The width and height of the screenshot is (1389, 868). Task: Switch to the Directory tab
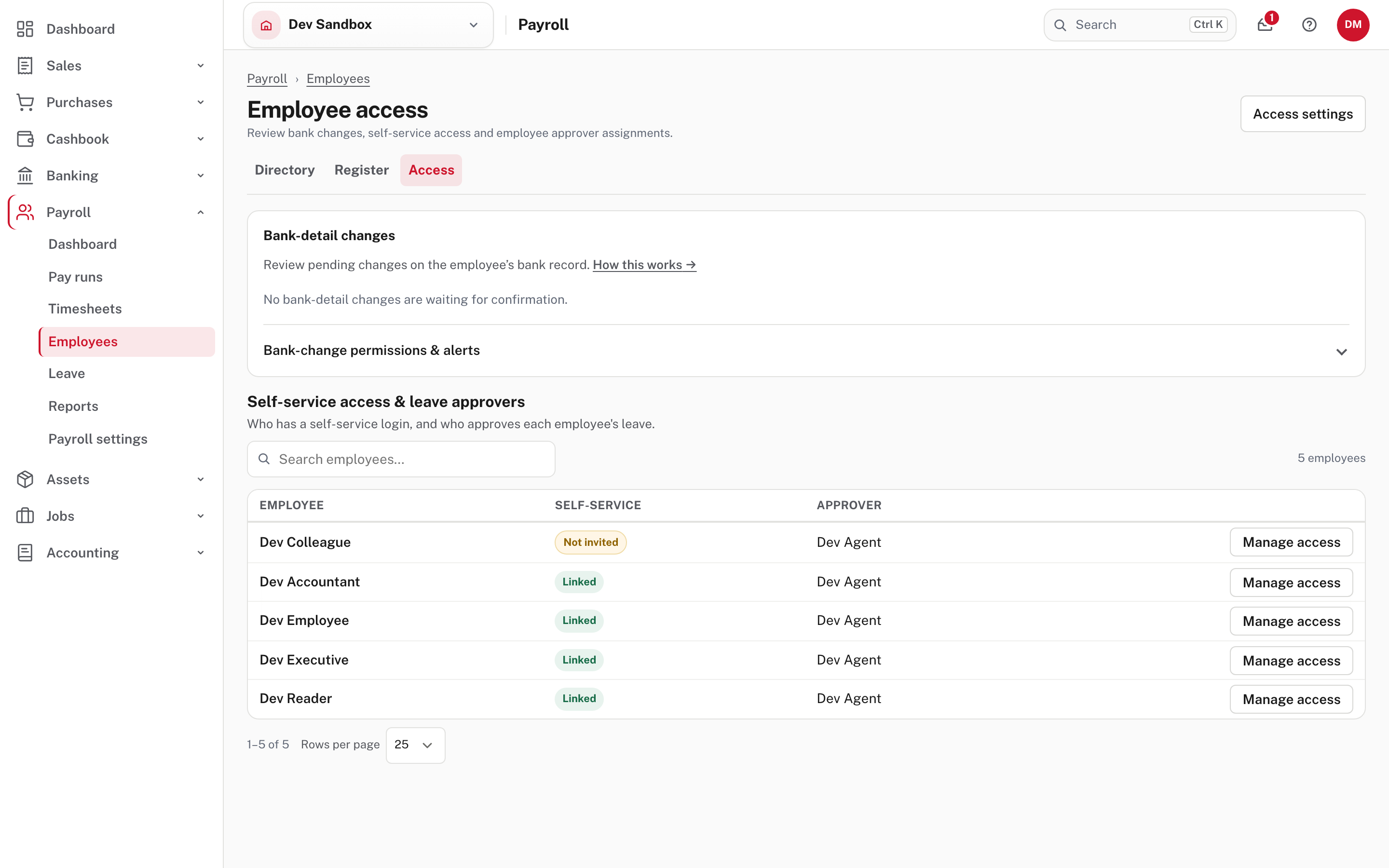285,170
